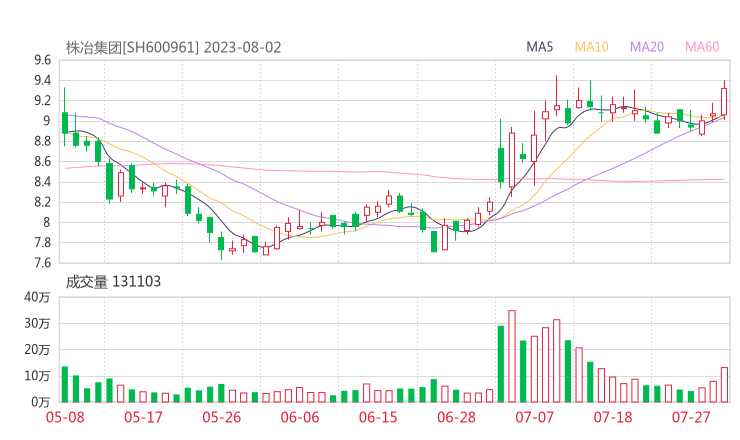Click the 20万 volume axis label

(37, 350)
